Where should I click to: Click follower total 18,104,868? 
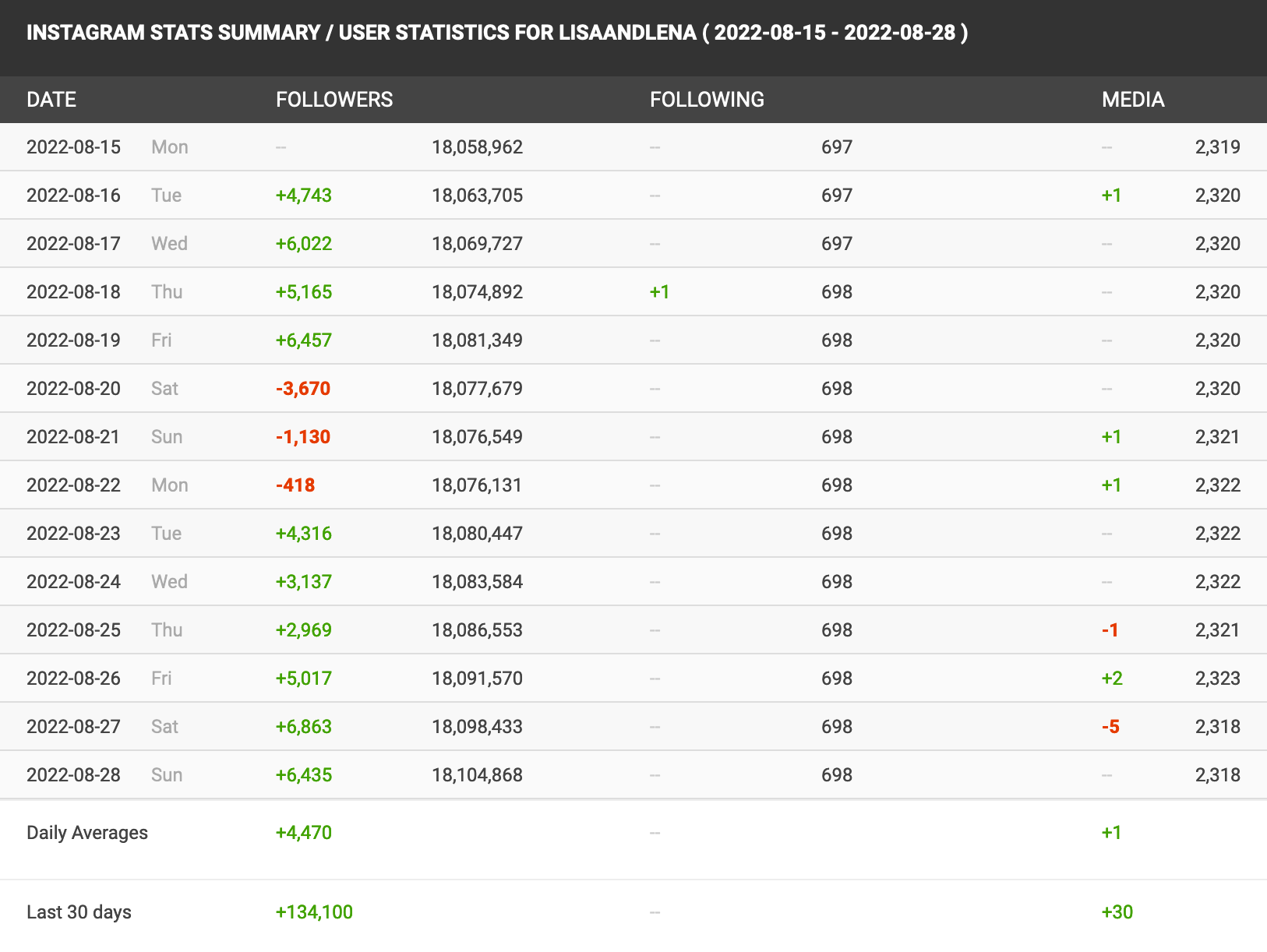coord(478,775)
